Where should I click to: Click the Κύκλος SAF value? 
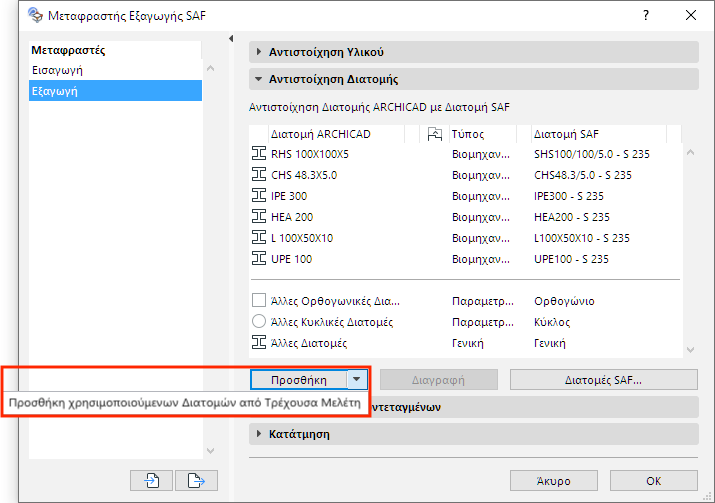(552, 322)
